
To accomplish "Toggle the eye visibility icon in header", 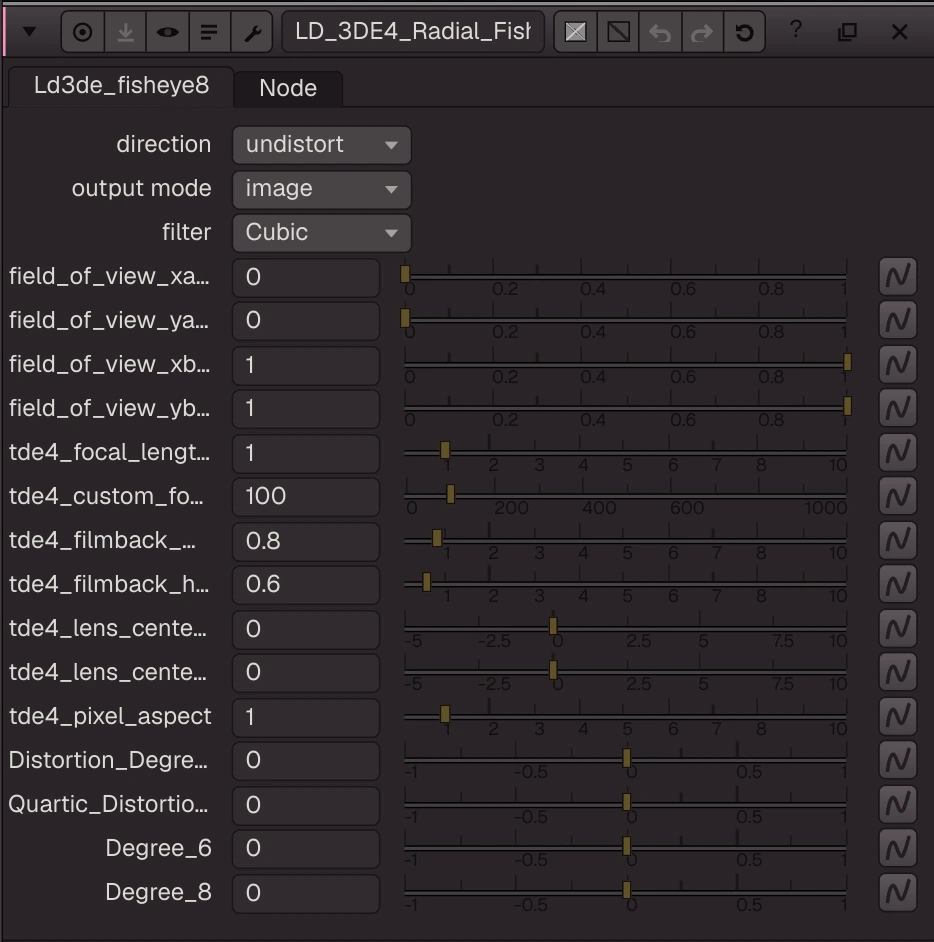I will [x=167, y=32].
